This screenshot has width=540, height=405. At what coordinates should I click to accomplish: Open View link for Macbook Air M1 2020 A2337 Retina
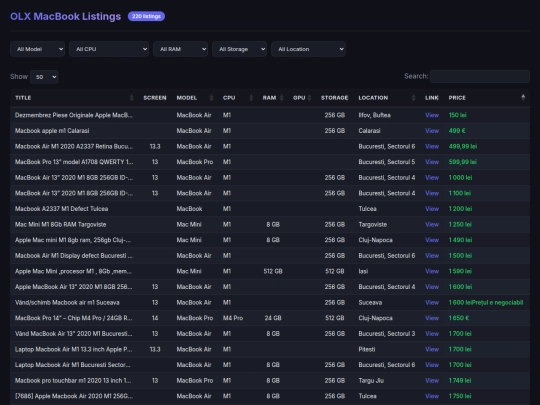coord(432,146)
